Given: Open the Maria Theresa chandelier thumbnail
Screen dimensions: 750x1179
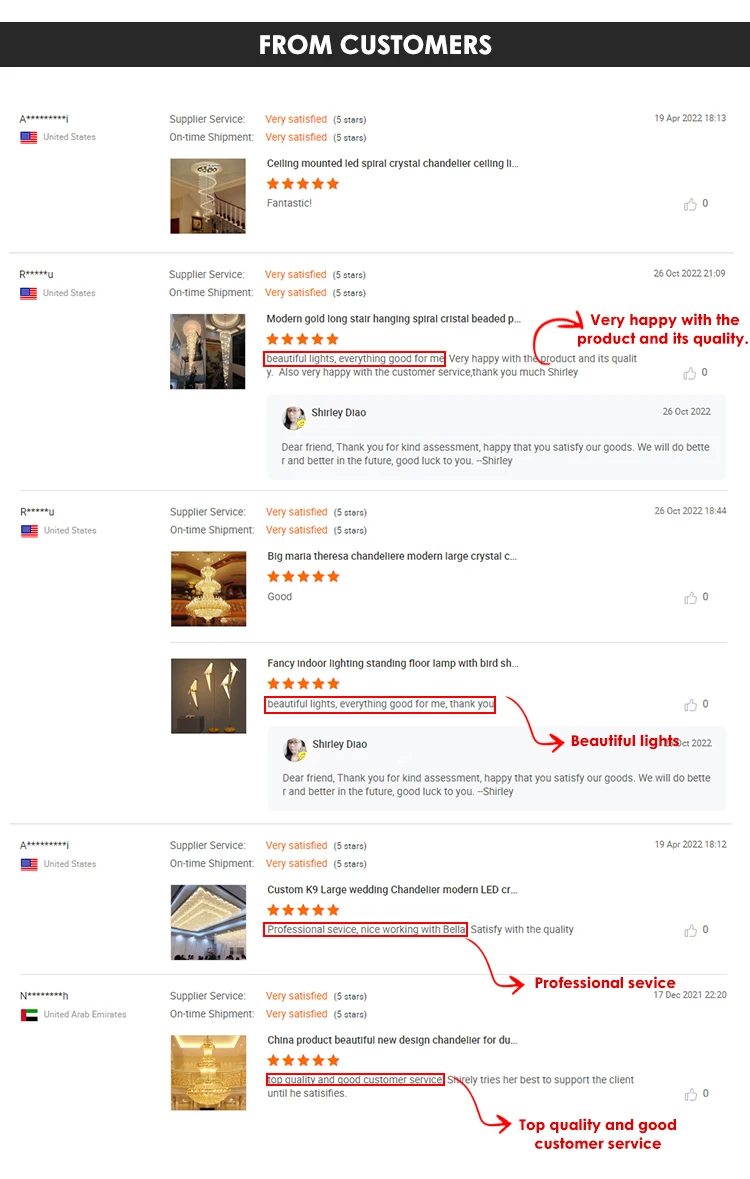Looking at the screenshot, I should (208, 589).
